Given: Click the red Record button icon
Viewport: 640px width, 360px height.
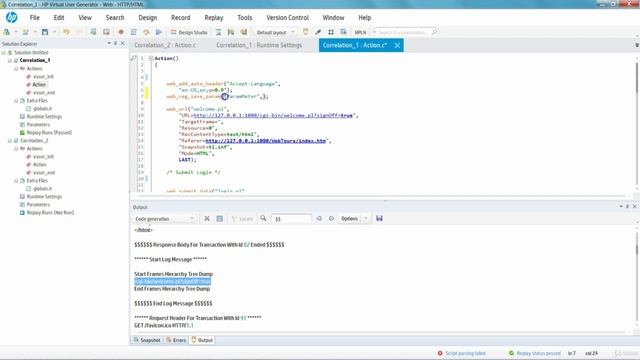Looking at the screenshot, I should pos(121,32).
